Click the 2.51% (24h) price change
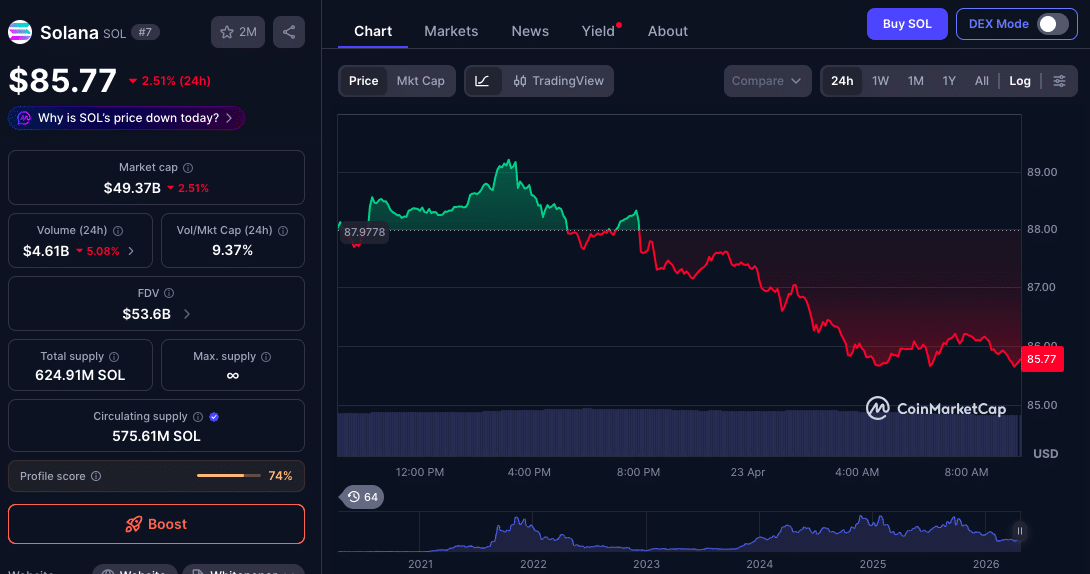 coord(170,81)
